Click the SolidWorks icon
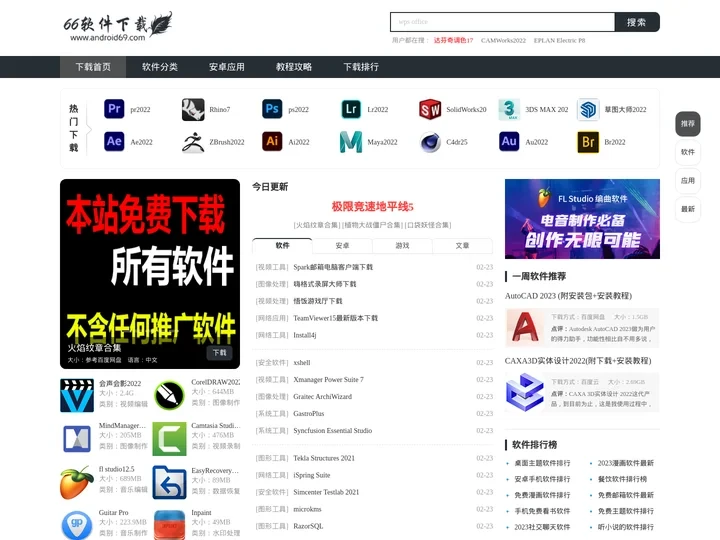720x540 pixels. pyautogui.click(x=430, y=109)
